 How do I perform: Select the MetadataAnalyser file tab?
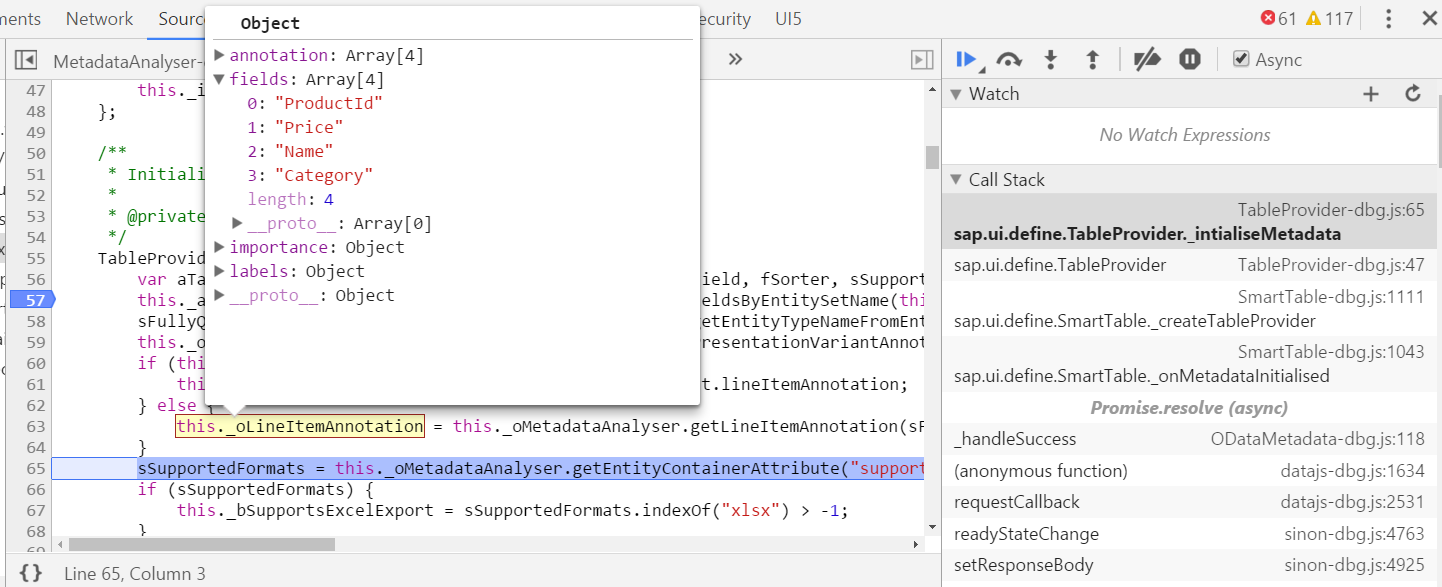pos(128,61)
